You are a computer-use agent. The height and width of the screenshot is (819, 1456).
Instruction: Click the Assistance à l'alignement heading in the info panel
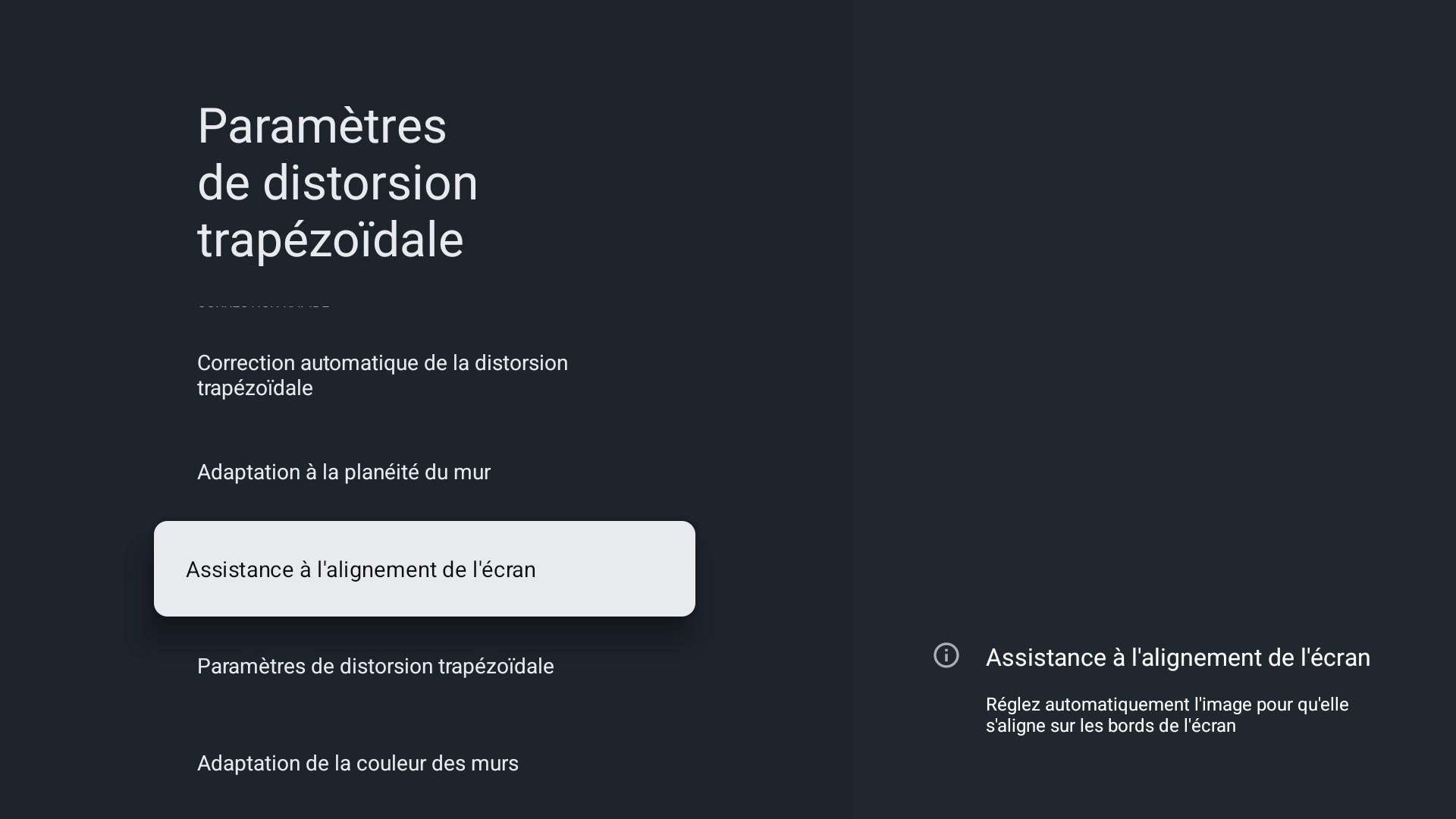(x=1178, y=657)
